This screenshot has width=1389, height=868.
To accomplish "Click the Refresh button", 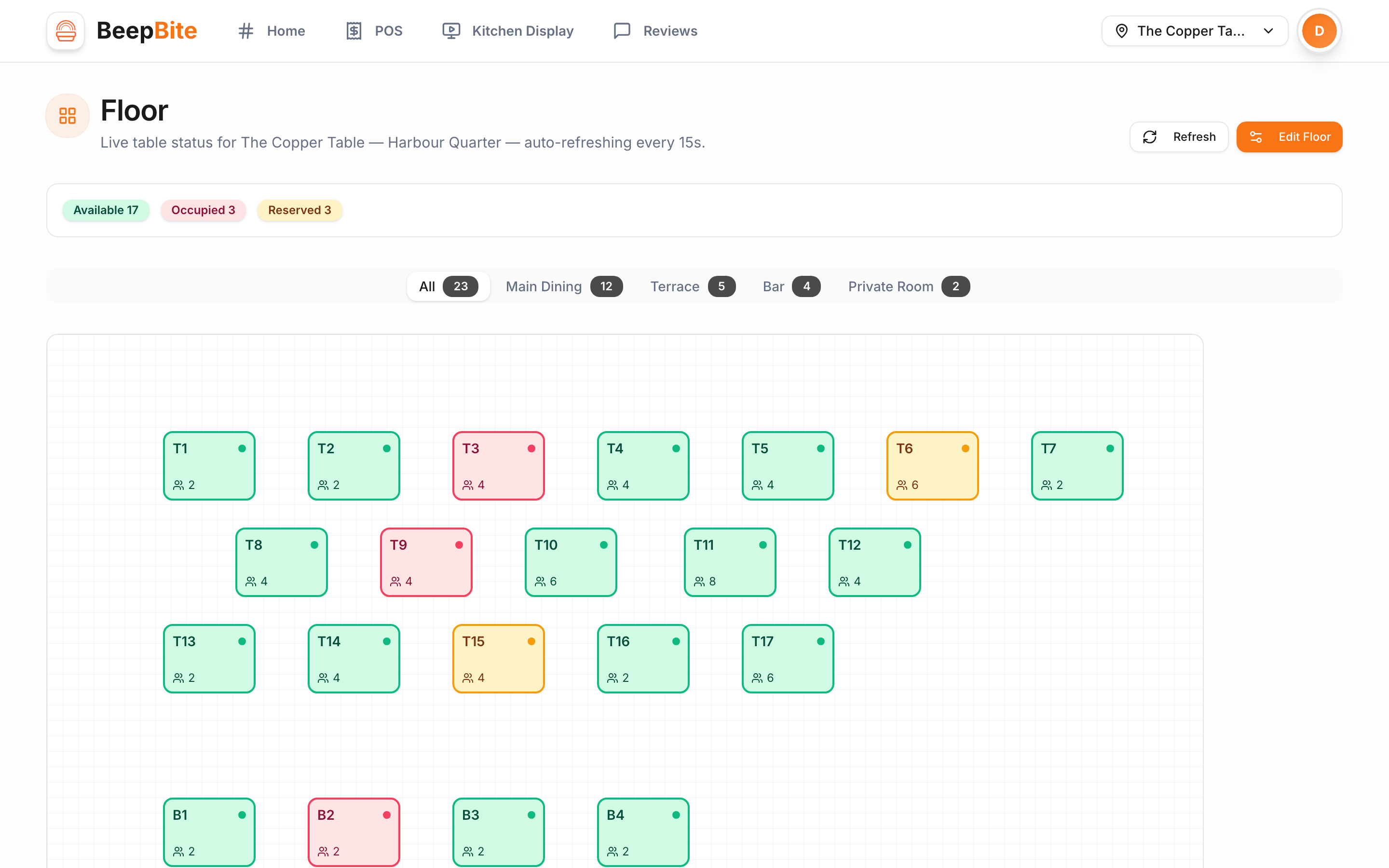I will 1179,137.
